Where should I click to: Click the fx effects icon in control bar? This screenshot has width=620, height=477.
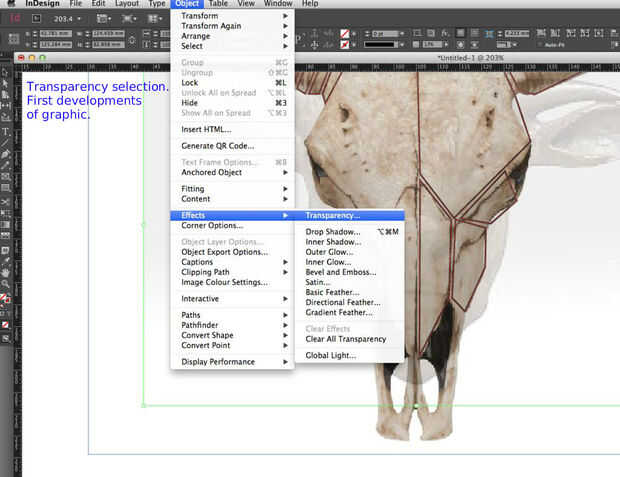pyautogui.click(x=445, y=34)
